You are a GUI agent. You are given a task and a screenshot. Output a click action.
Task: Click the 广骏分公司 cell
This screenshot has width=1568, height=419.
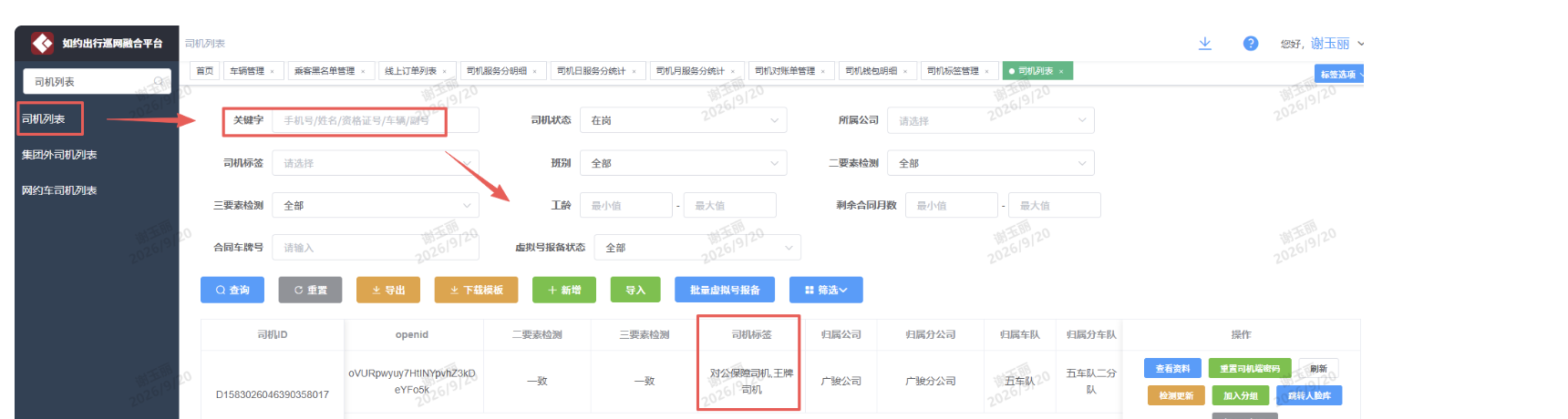[x=931, y=381]
